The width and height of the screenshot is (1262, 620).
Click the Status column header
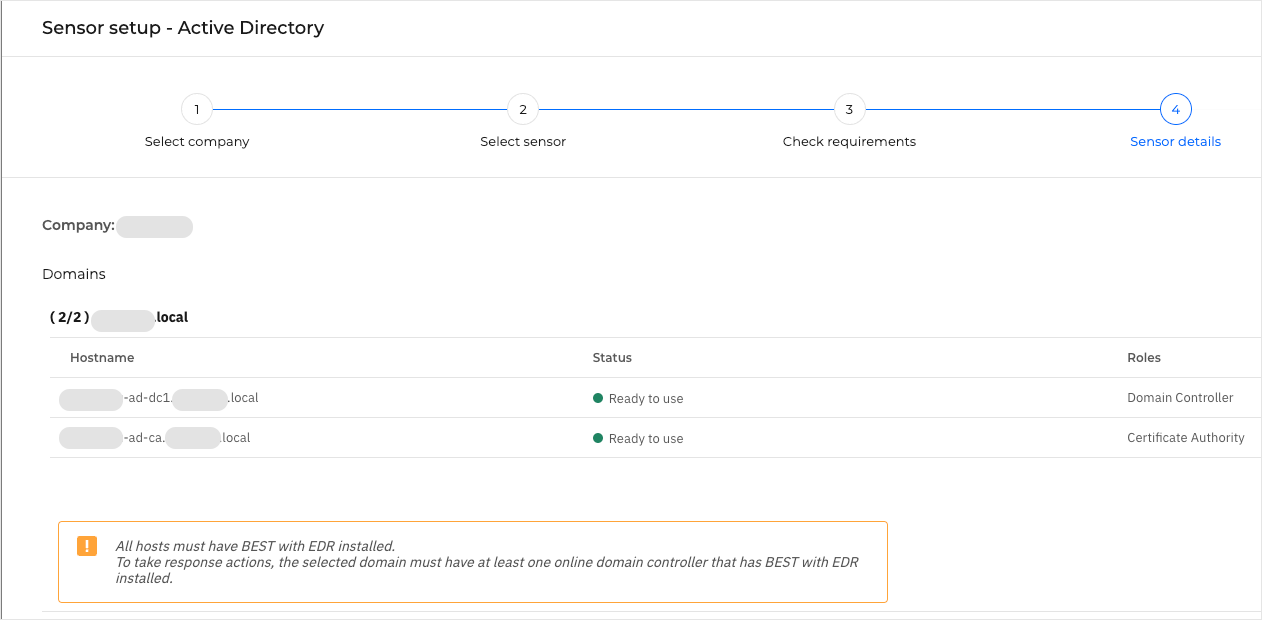click(612, 358)
